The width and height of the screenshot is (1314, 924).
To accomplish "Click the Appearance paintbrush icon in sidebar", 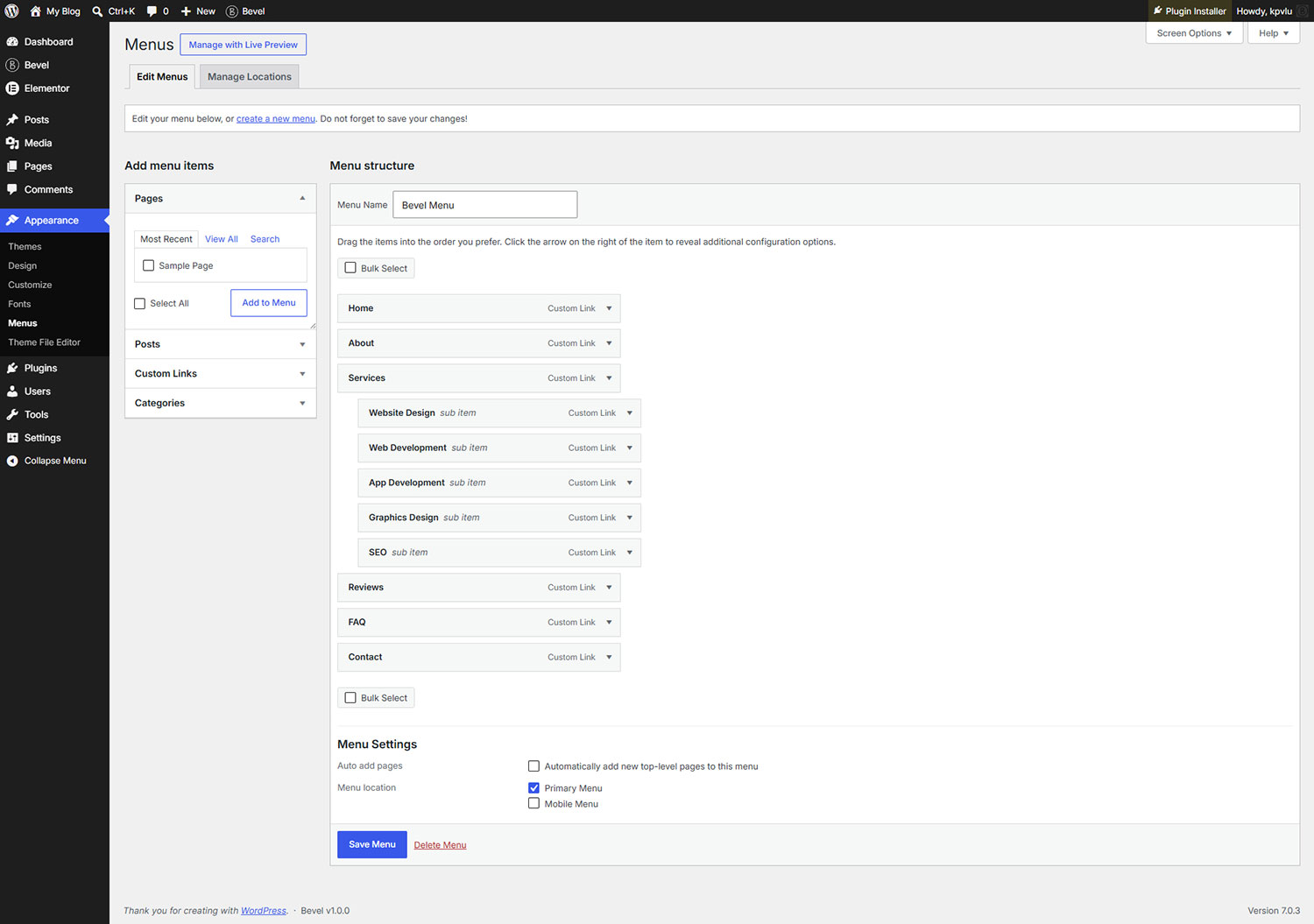I will [12, 221].
